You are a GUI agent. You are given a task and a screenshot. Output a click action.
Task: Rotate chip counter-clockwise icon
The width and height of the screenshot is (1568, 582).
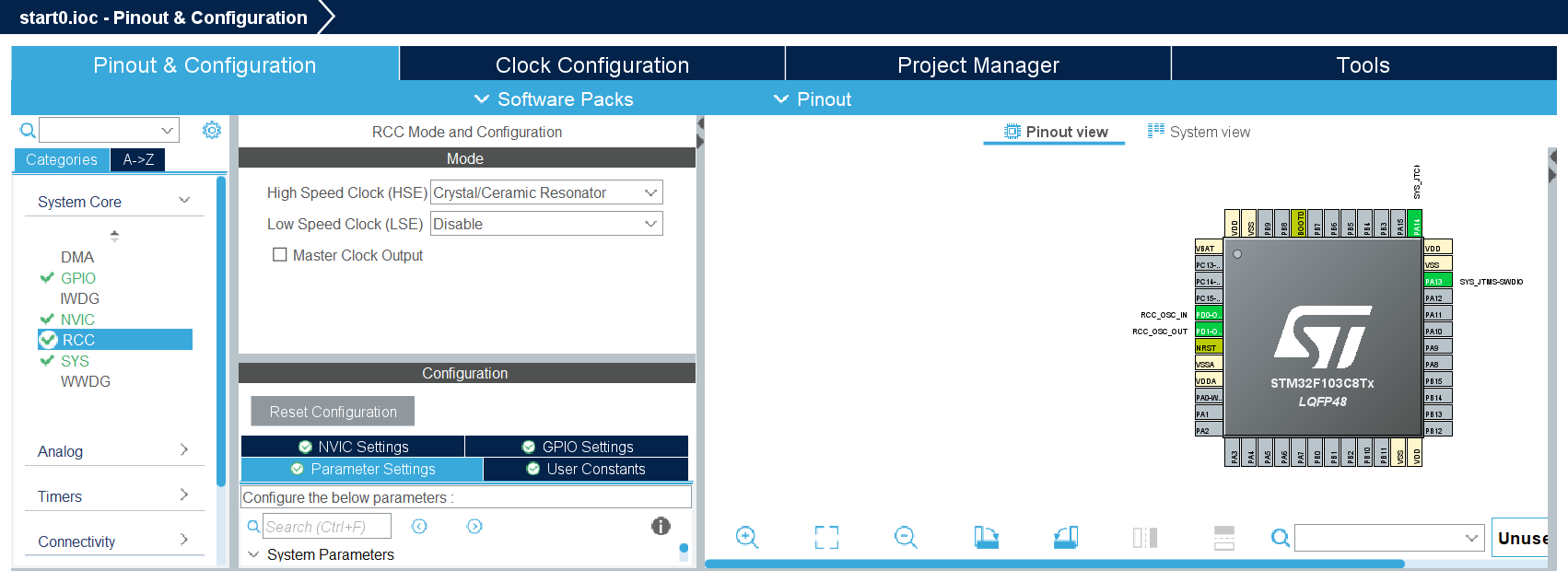(1066, 537)
